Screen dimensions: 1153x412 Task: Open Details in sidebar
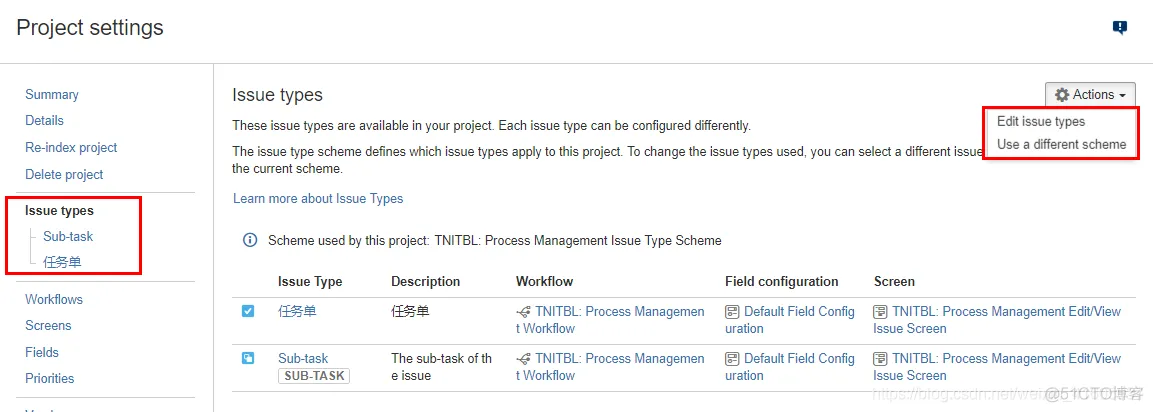click(x=44, y=120)
